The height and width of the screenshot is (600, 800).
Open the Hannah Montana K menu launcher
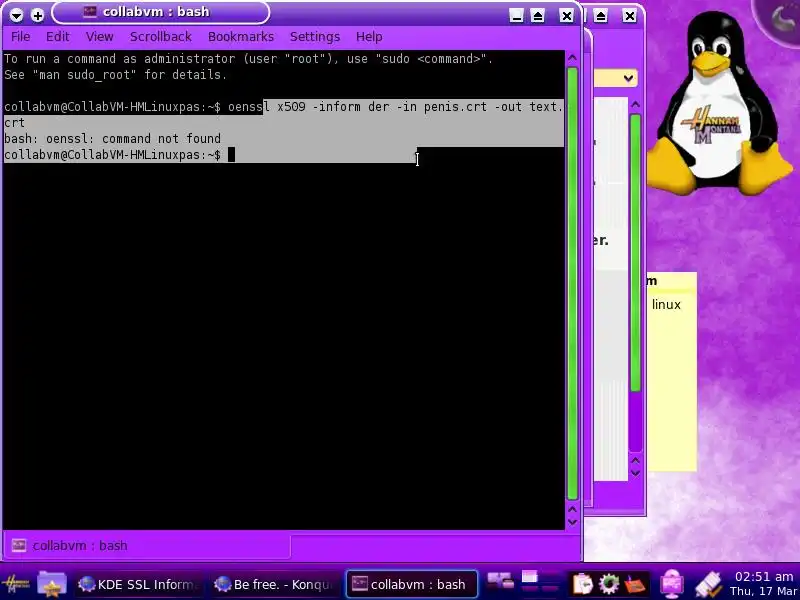click(x=16, y=584)
